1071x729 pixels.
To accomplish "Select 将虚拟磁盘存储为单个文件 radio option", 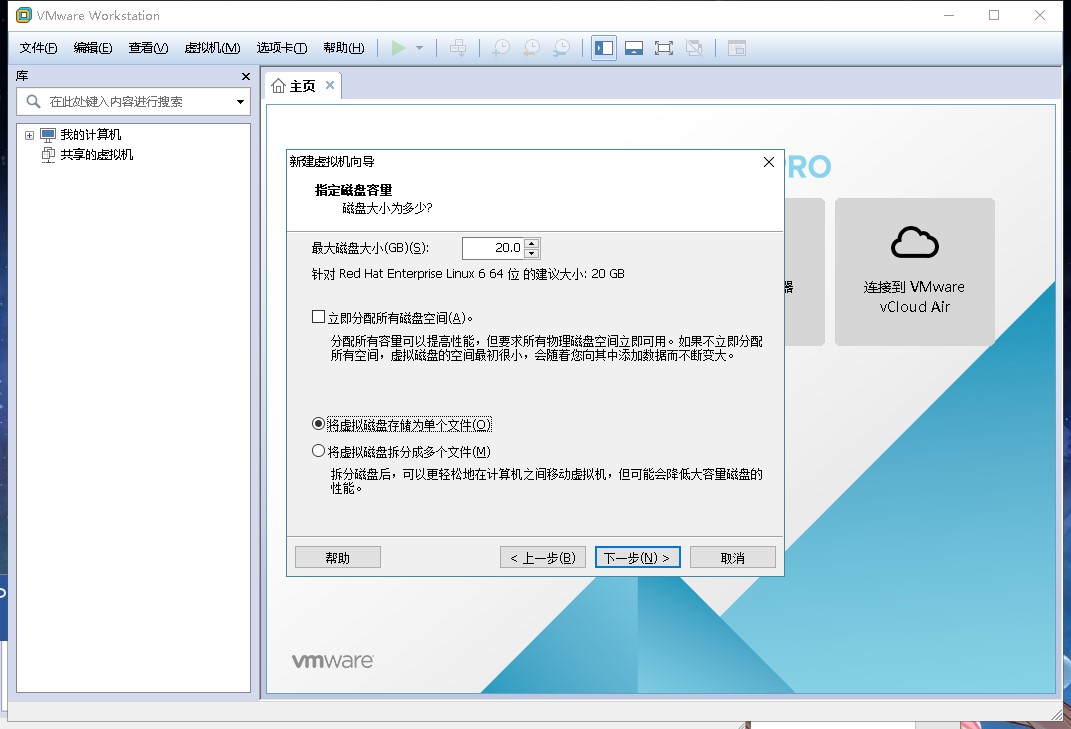I will (318, 424).
